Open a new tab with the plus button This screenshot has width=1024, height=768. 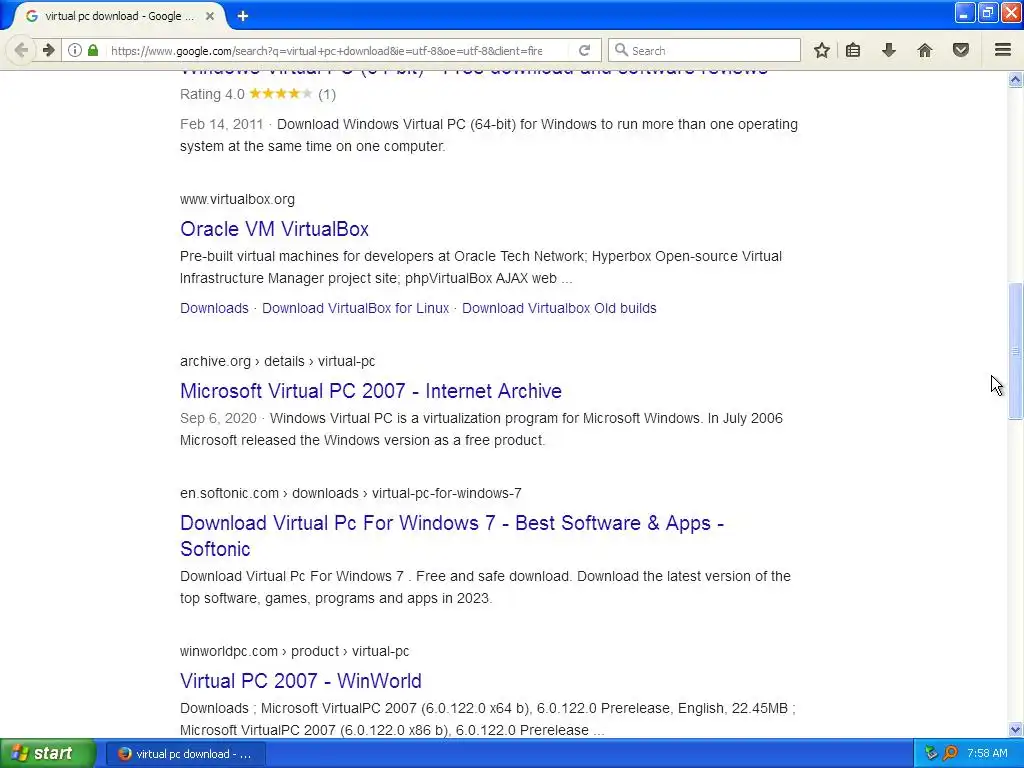point(243,16)
